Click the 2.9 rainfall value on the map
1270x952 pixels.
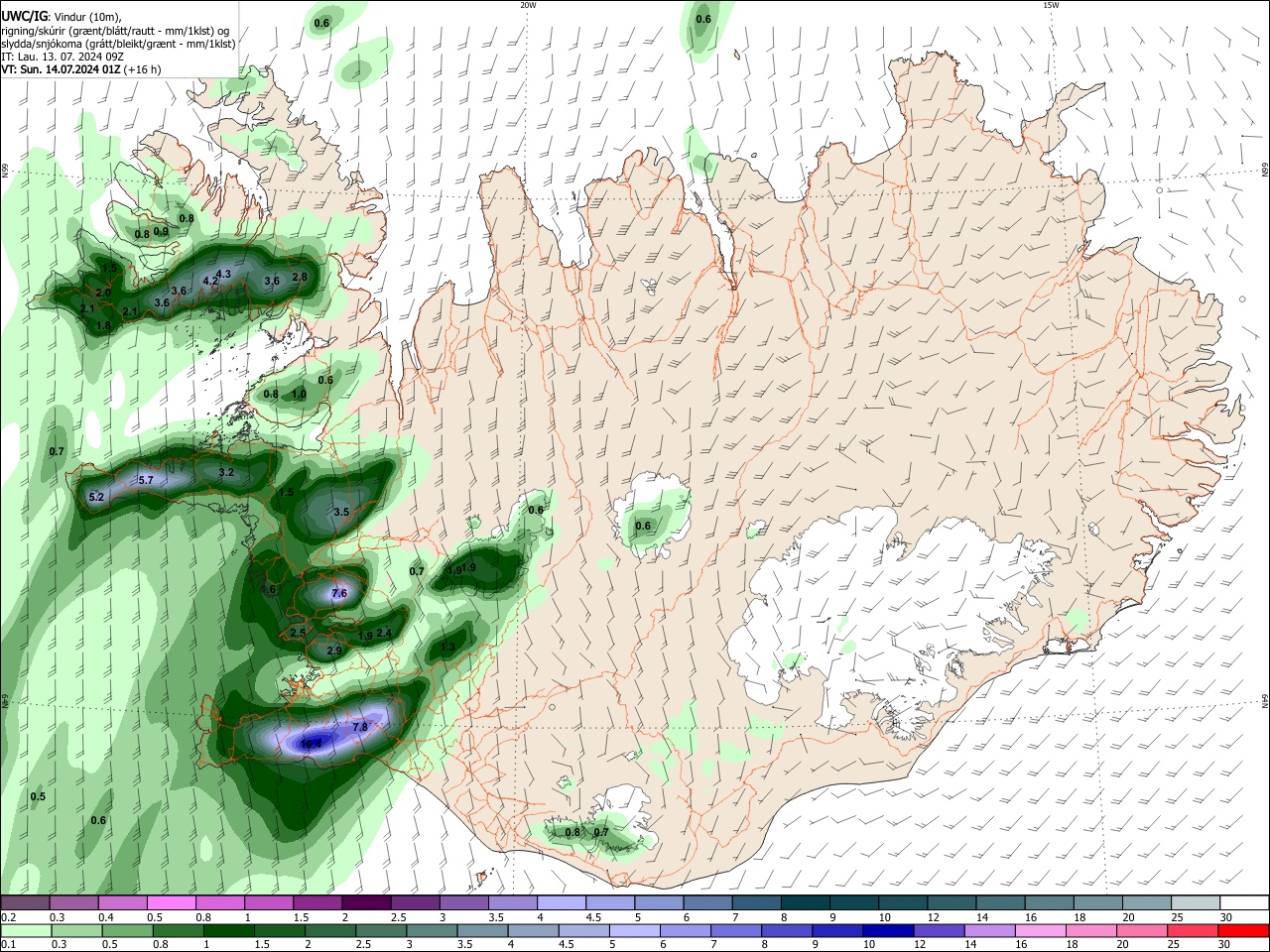(x=334, y=651)
